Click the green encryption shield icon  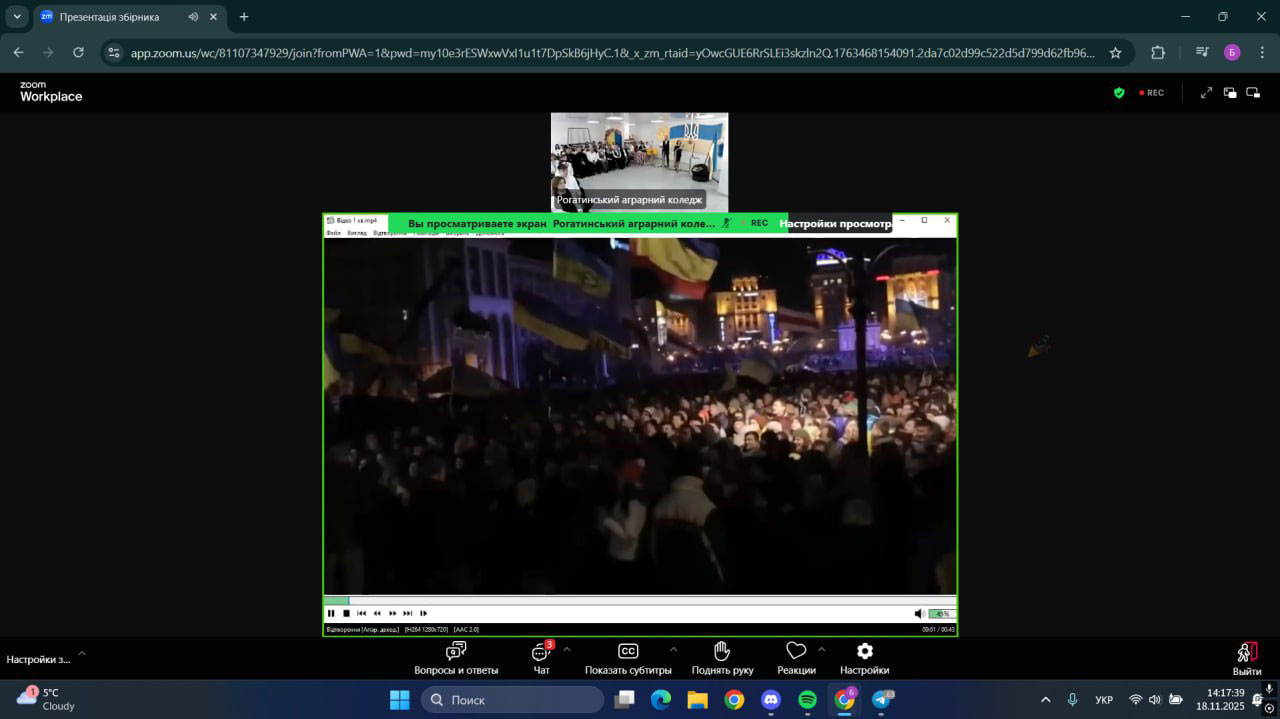coord(1119,93)
